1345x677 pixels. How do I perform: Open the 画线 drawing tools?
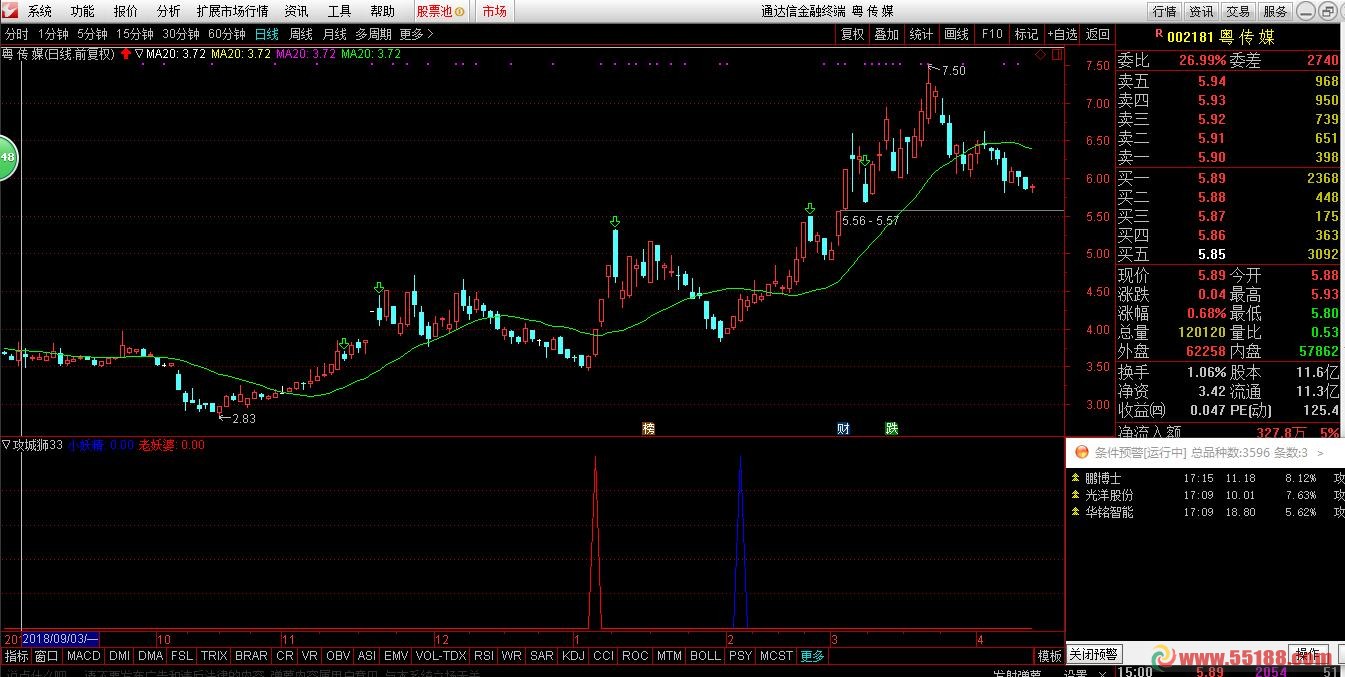(957, 34)
